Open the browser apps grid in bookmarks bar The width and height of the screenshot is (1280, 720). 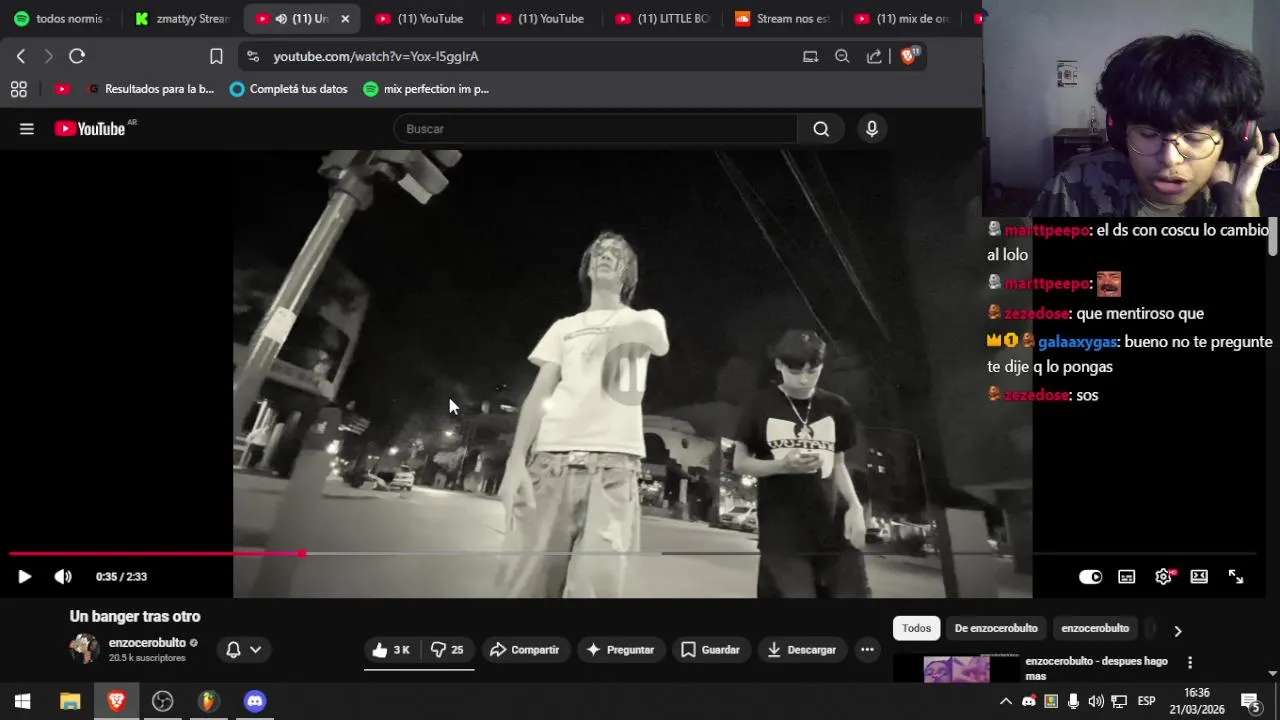coord(18,89)
